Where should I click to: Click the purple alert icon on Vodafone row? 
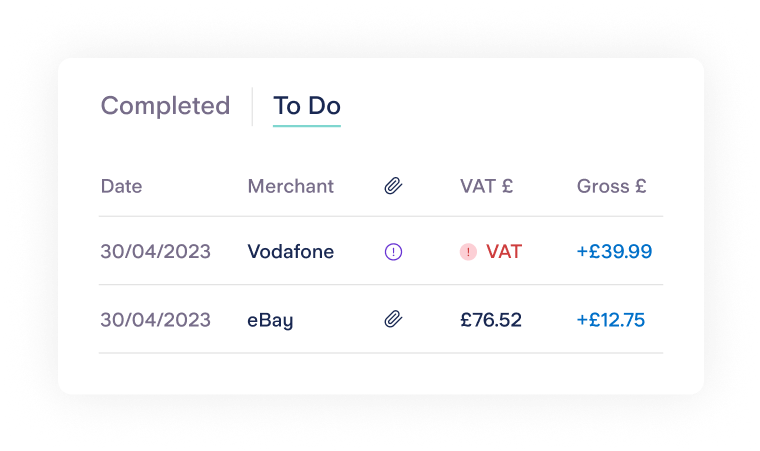(x=393, y=252)
